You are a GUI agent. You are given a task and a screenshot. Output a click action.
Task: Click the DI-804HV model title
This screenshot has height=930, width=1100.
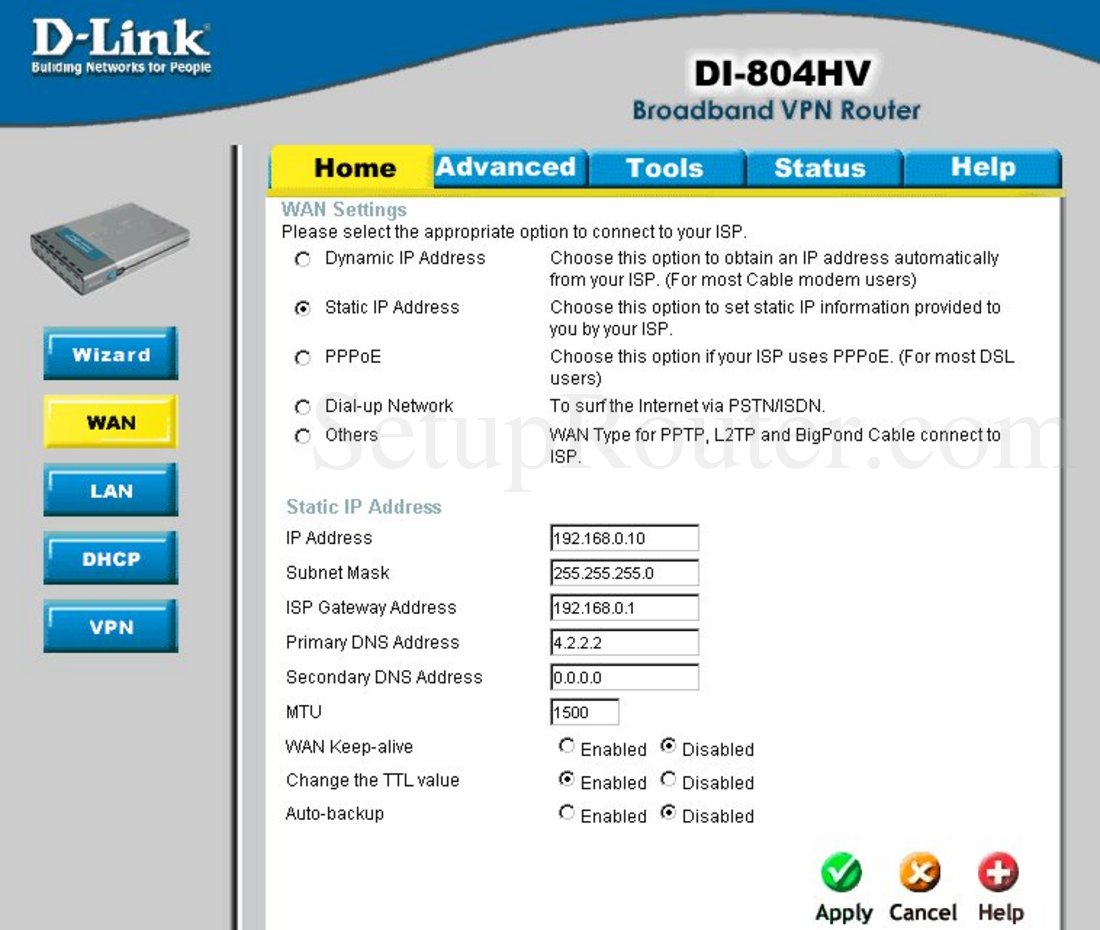click(x=782, y=73)
